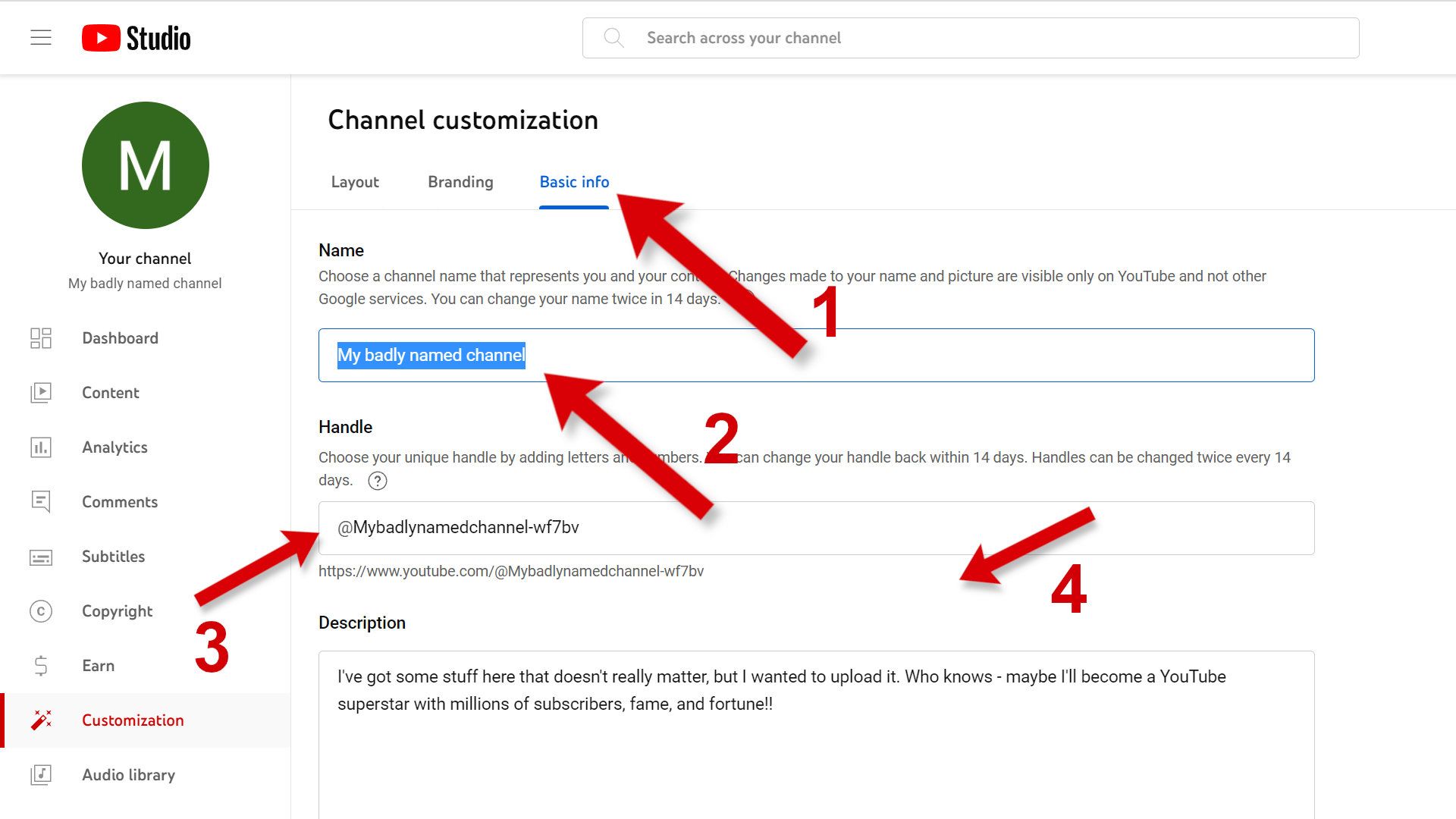Select the Subtitles icon
Screen dimensions: 1456x819
(41, 557)
